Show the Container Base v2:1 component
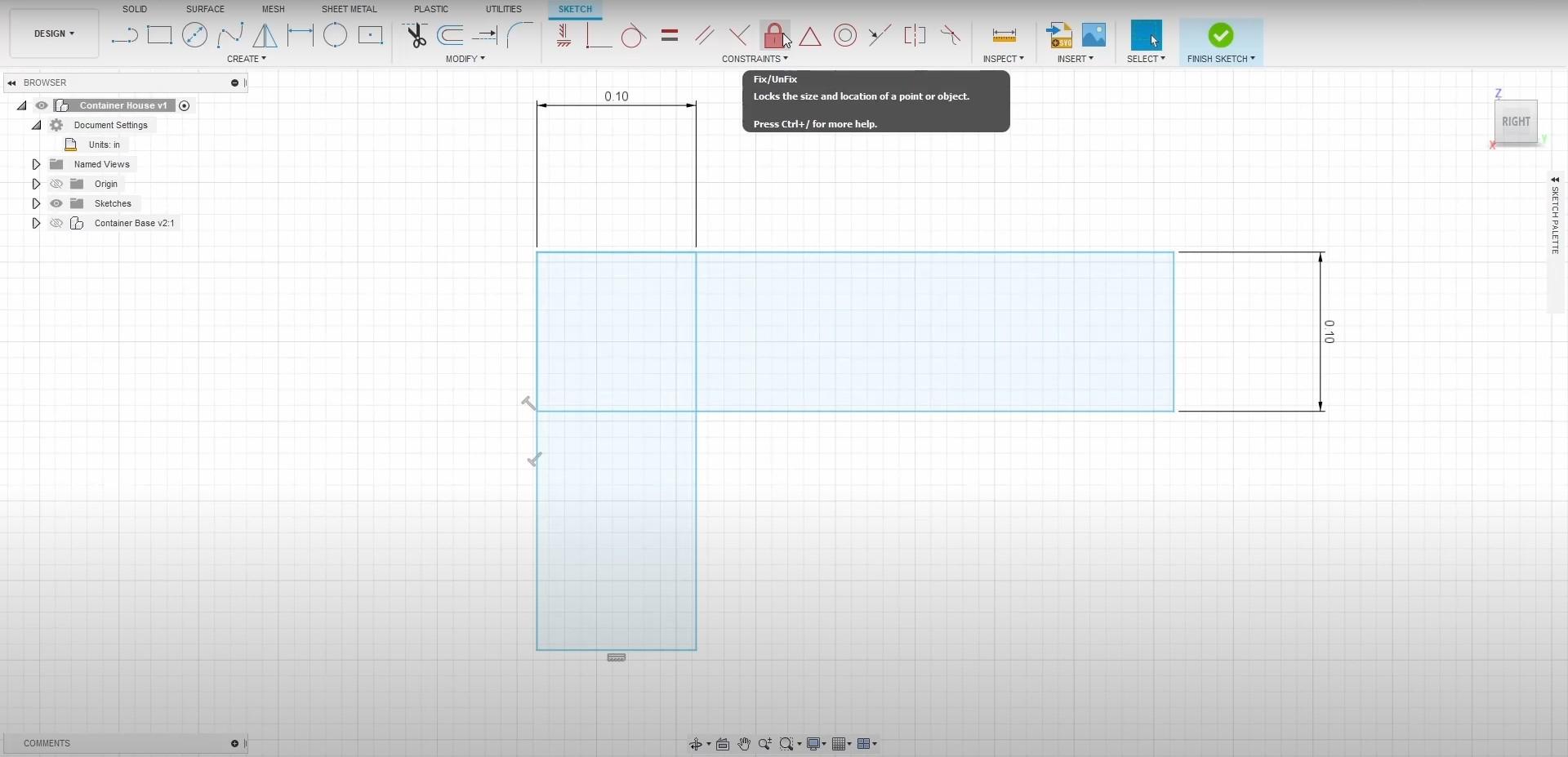1568x757 pixels. coord(56,223)
